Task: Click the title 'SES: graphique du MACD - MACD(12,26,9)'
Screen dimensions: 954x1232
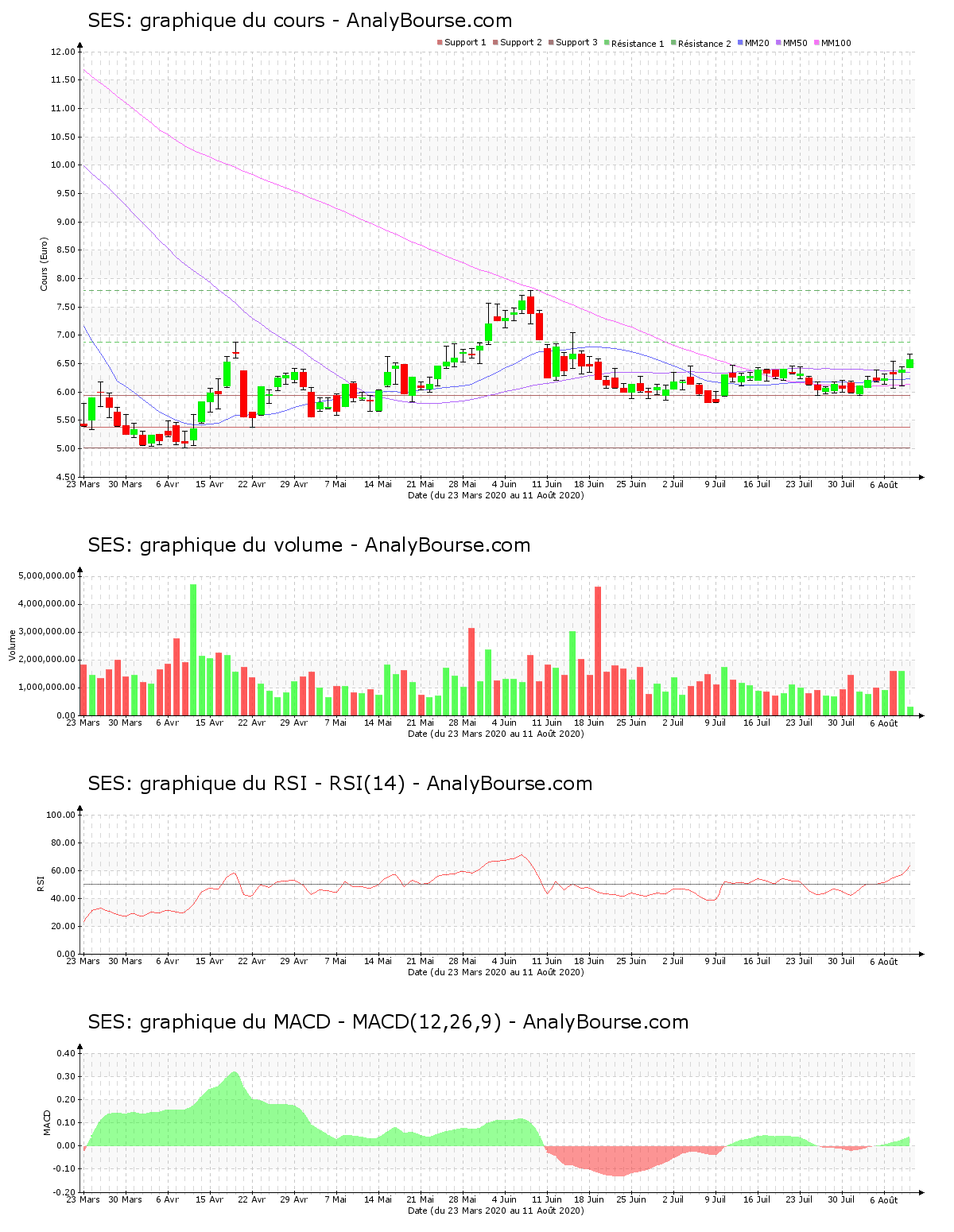Action: coord(295,1022)
